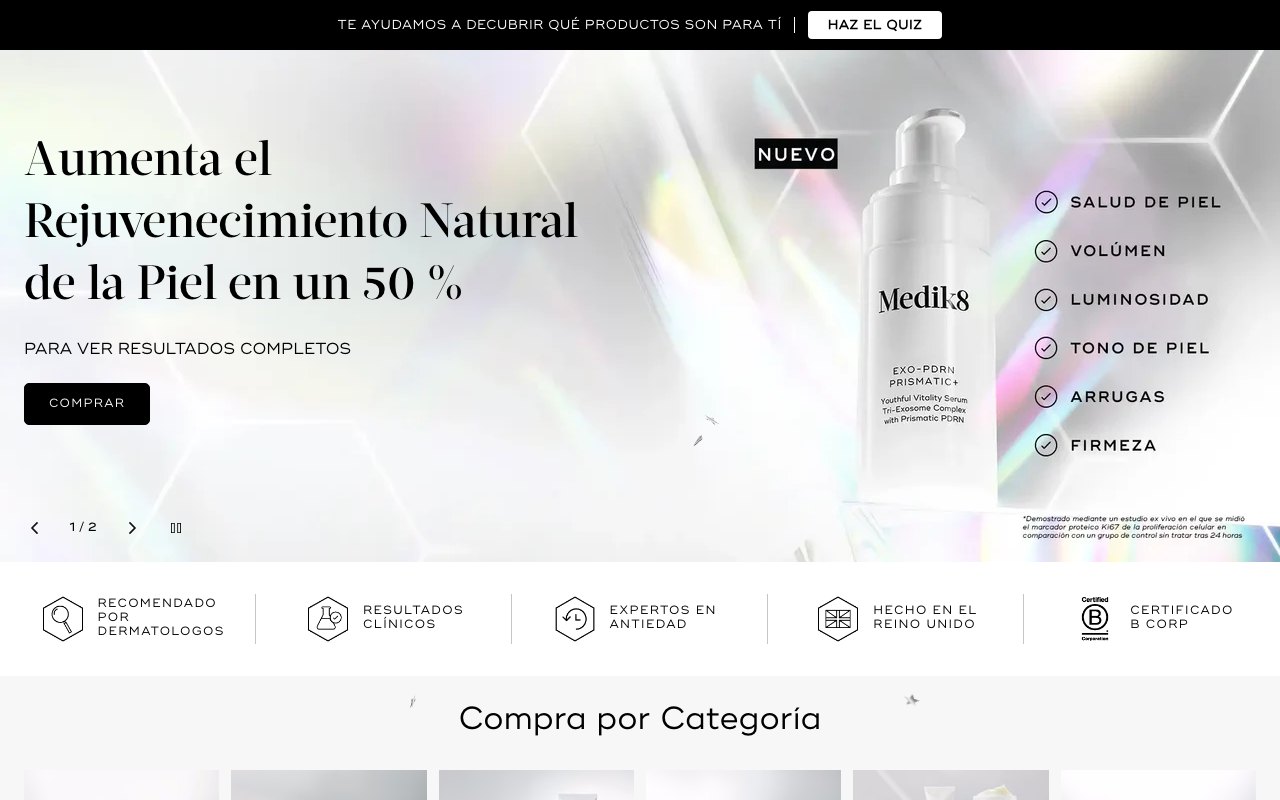Click the LUMINOSIDAD benefit text

pyautogui.click(x=1140, y=299)
